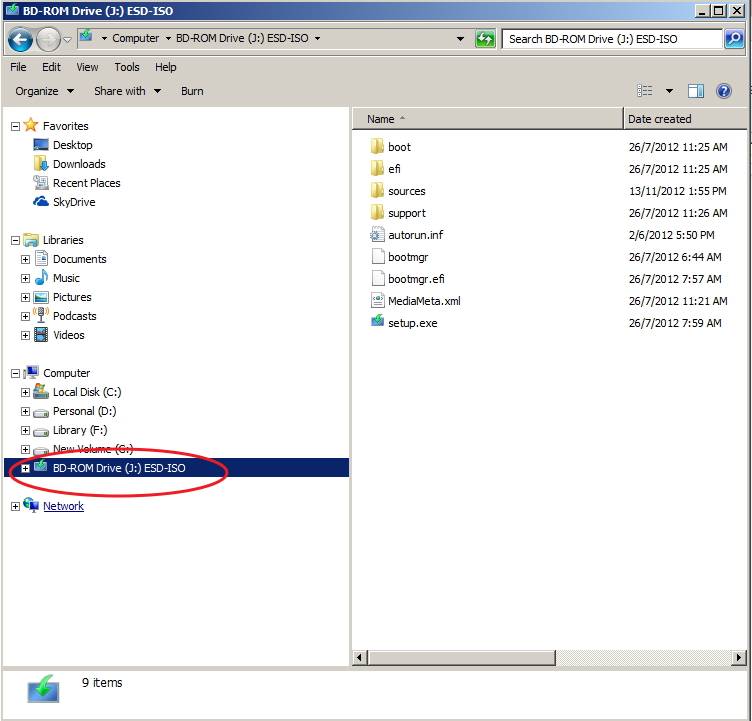
Task: Open the Edit menu
Action: [x=51, y=67]
